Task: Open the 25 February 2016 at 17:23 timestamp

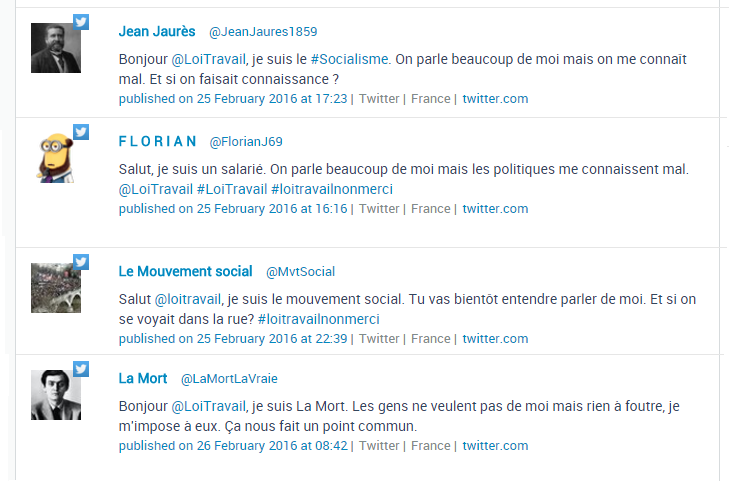Action: coord(233,99)
